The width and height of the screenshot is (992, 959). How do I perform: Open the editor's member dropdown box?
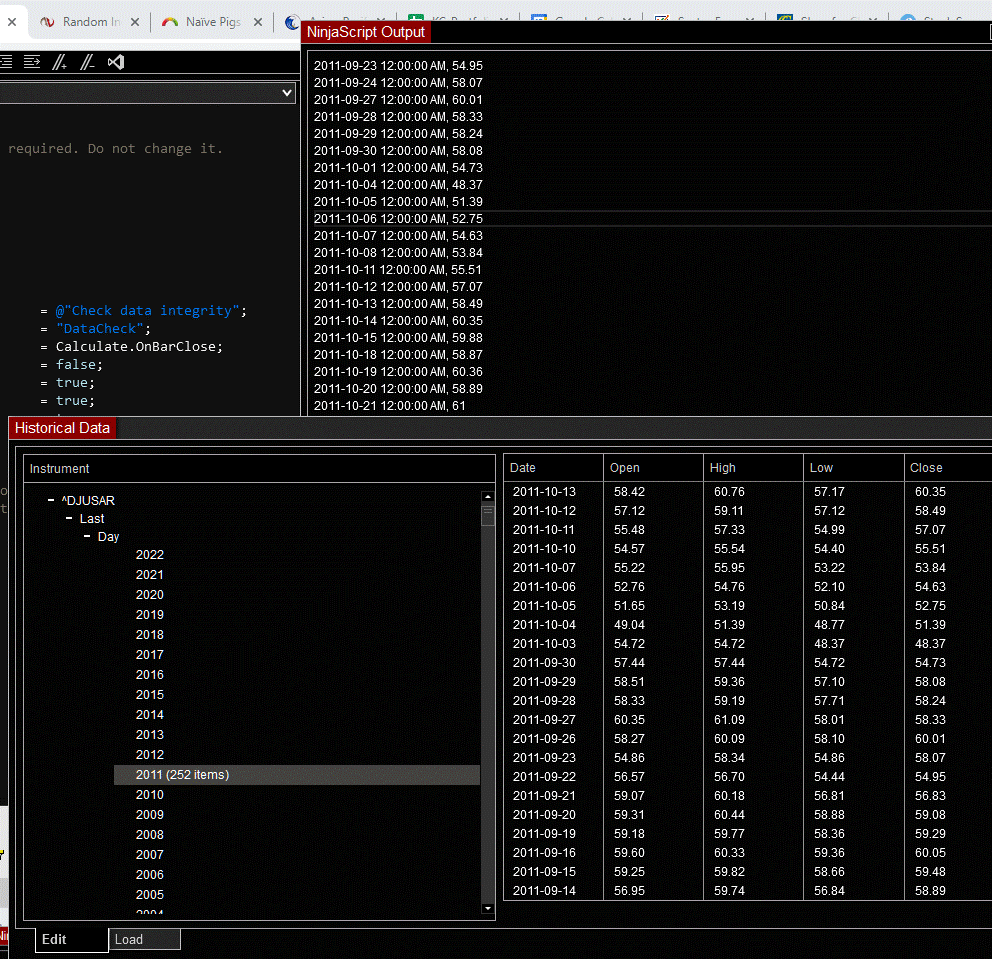click(x=287, y=93)
